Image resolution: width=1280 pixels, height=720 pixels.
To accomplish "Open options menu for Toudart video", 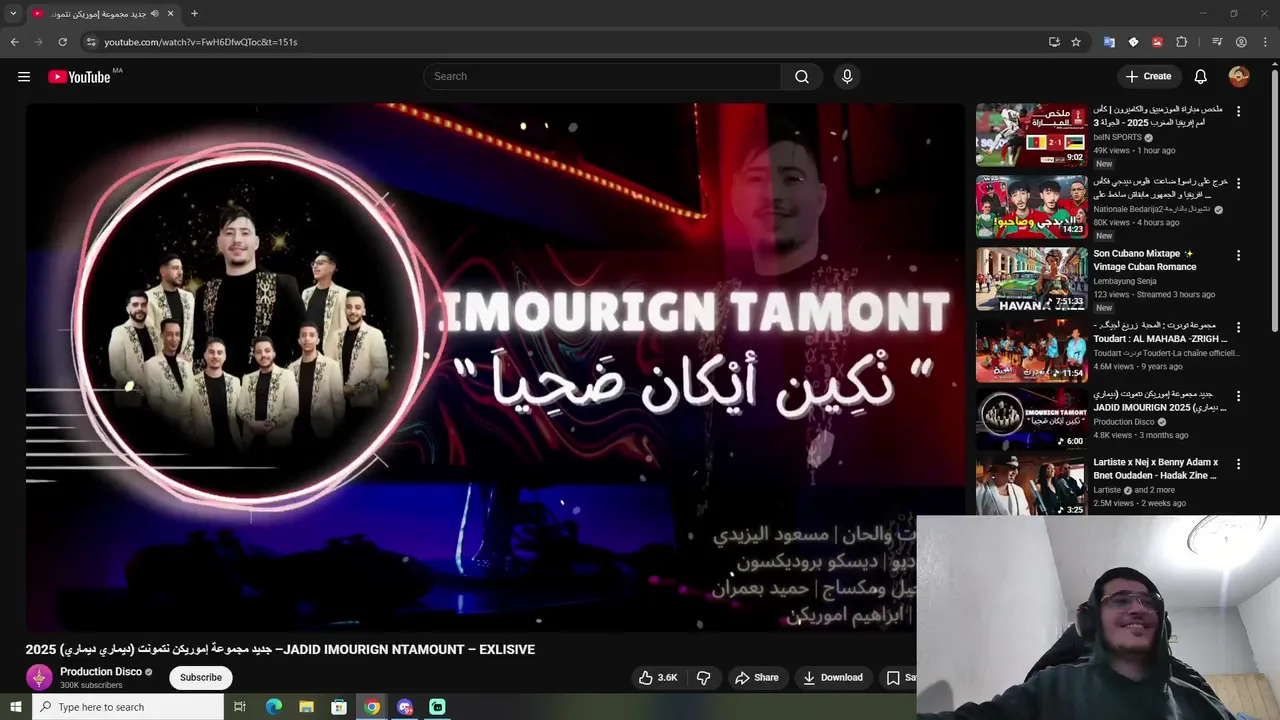I will point(1238,328).
